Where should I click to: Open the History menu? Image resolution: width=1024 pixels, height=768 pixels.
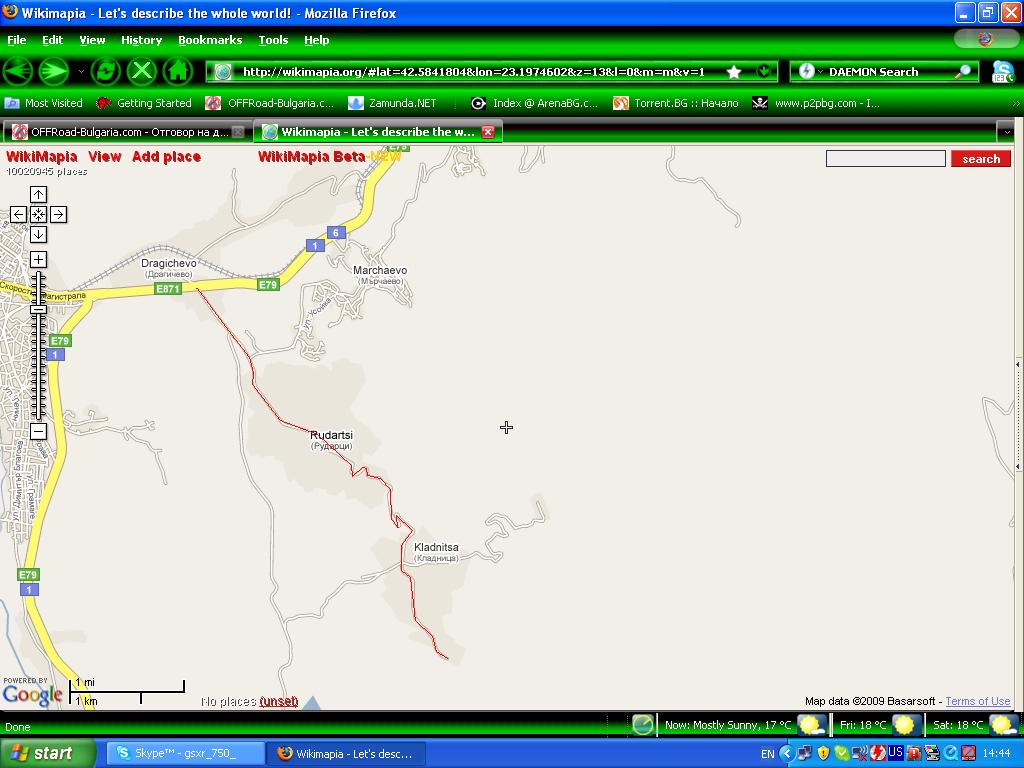point(141,40)
